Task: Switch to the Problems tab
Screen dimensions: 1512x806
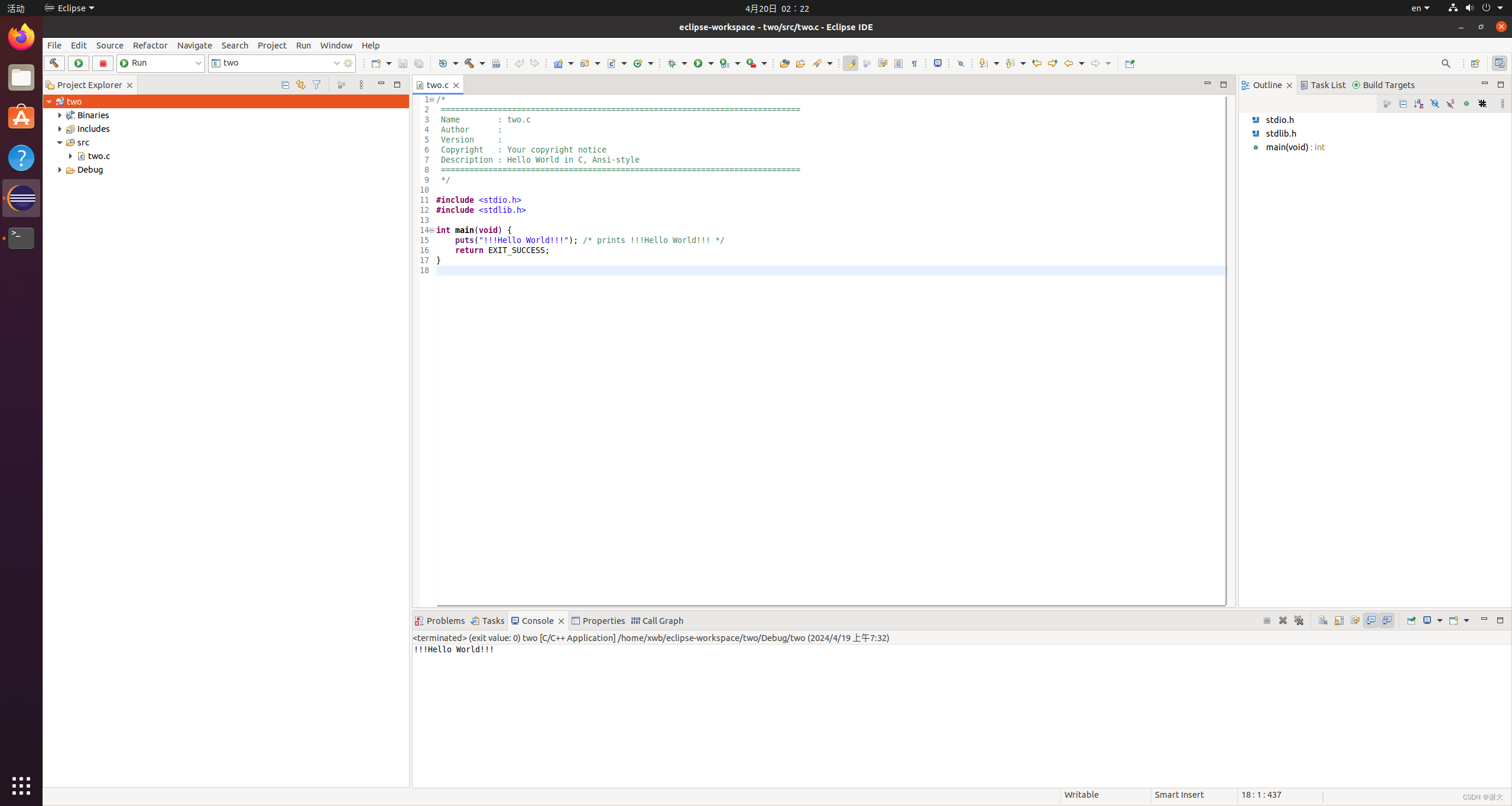Action: pos(444,621)
